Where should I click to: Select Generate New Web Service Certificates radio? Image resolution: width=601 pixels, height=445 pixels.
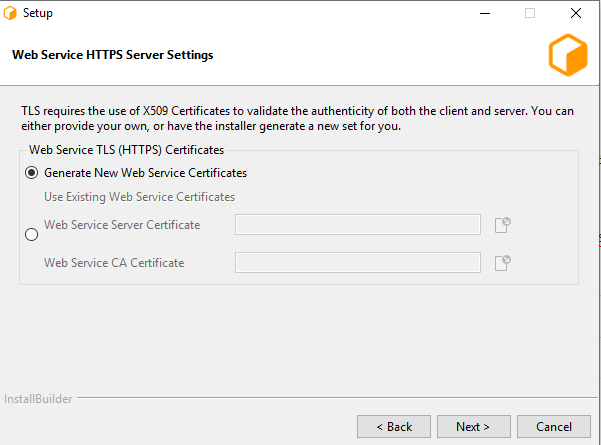(x=32, y=173)
